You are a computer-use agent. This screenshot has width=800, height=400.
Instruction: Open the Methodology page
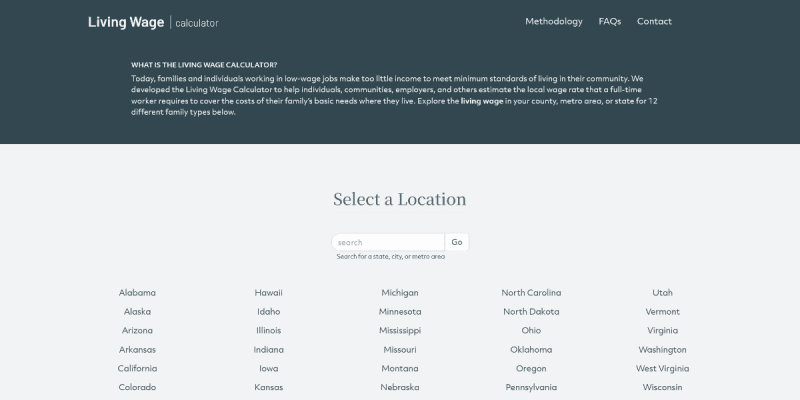click(x=553, y=21)
